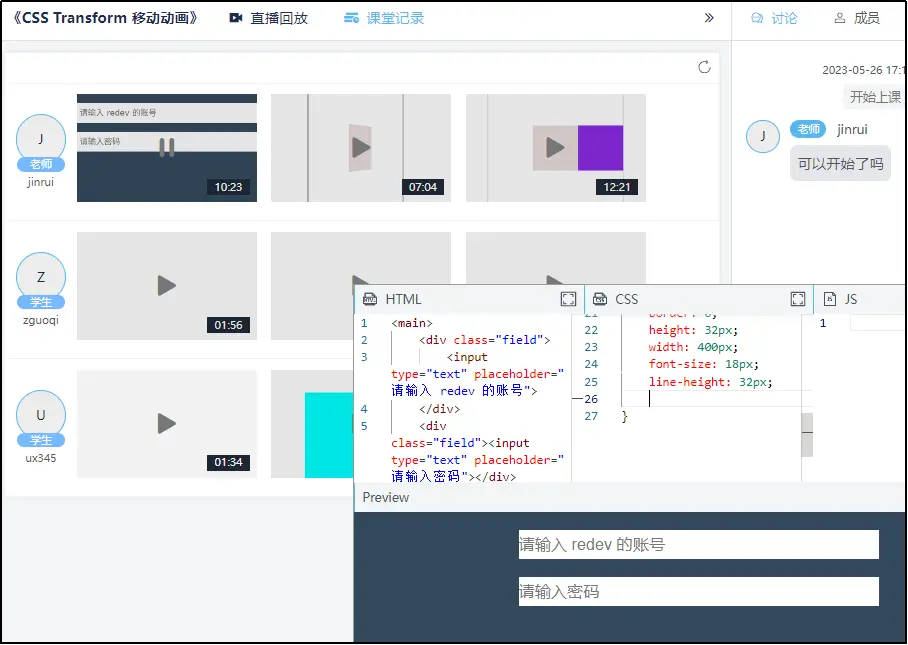The width and height of the screenshot is (908, 645).
Task: Collapse the sidebar with the double-chevron
Action: pyautogui.click(x=709, y=18)
